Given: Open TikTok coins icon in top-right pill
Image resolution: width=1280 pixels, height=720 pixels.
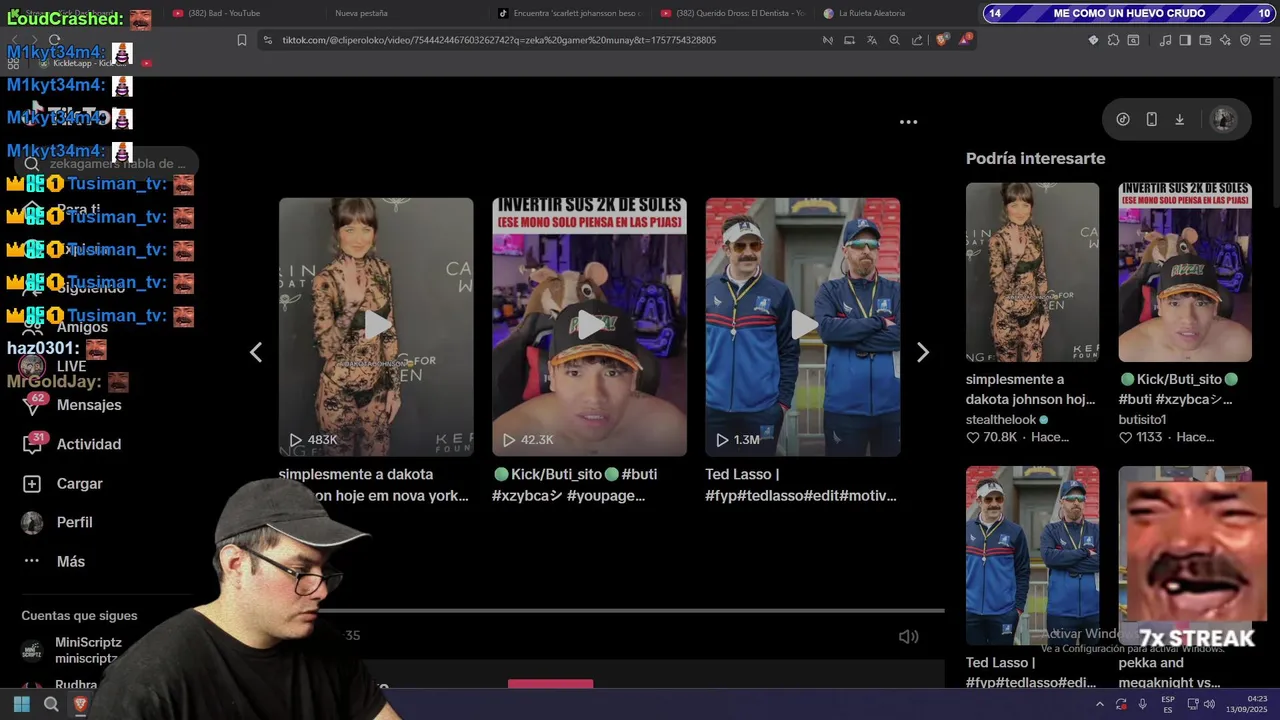Looking at the screenshot, I should [x=1123, y=119].
